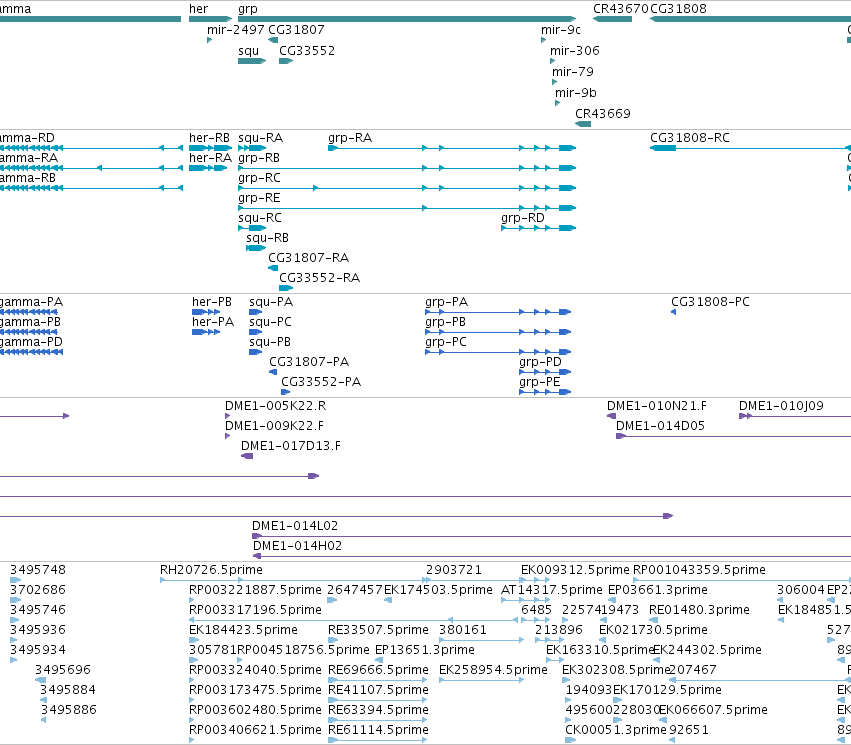Select the mir-79 label
The image size is (851, 745).
click(573, 72)
